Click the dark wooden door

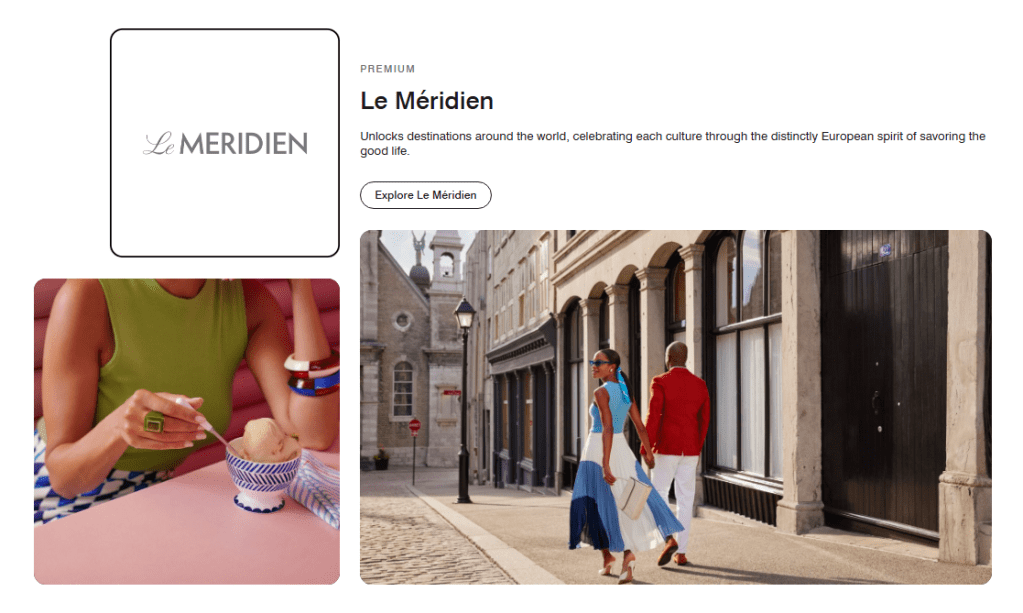click(883, 385)
